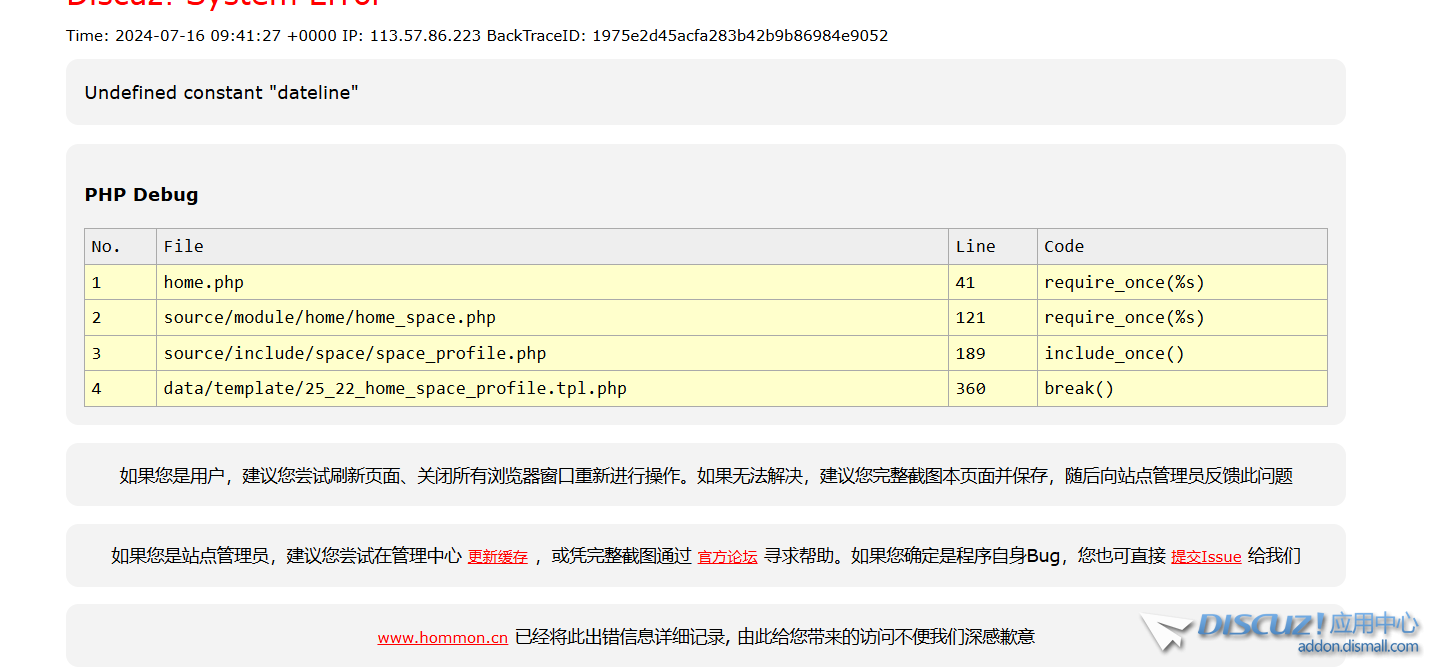Click the No. column header

pyautogui.click(x=120, y=246)
